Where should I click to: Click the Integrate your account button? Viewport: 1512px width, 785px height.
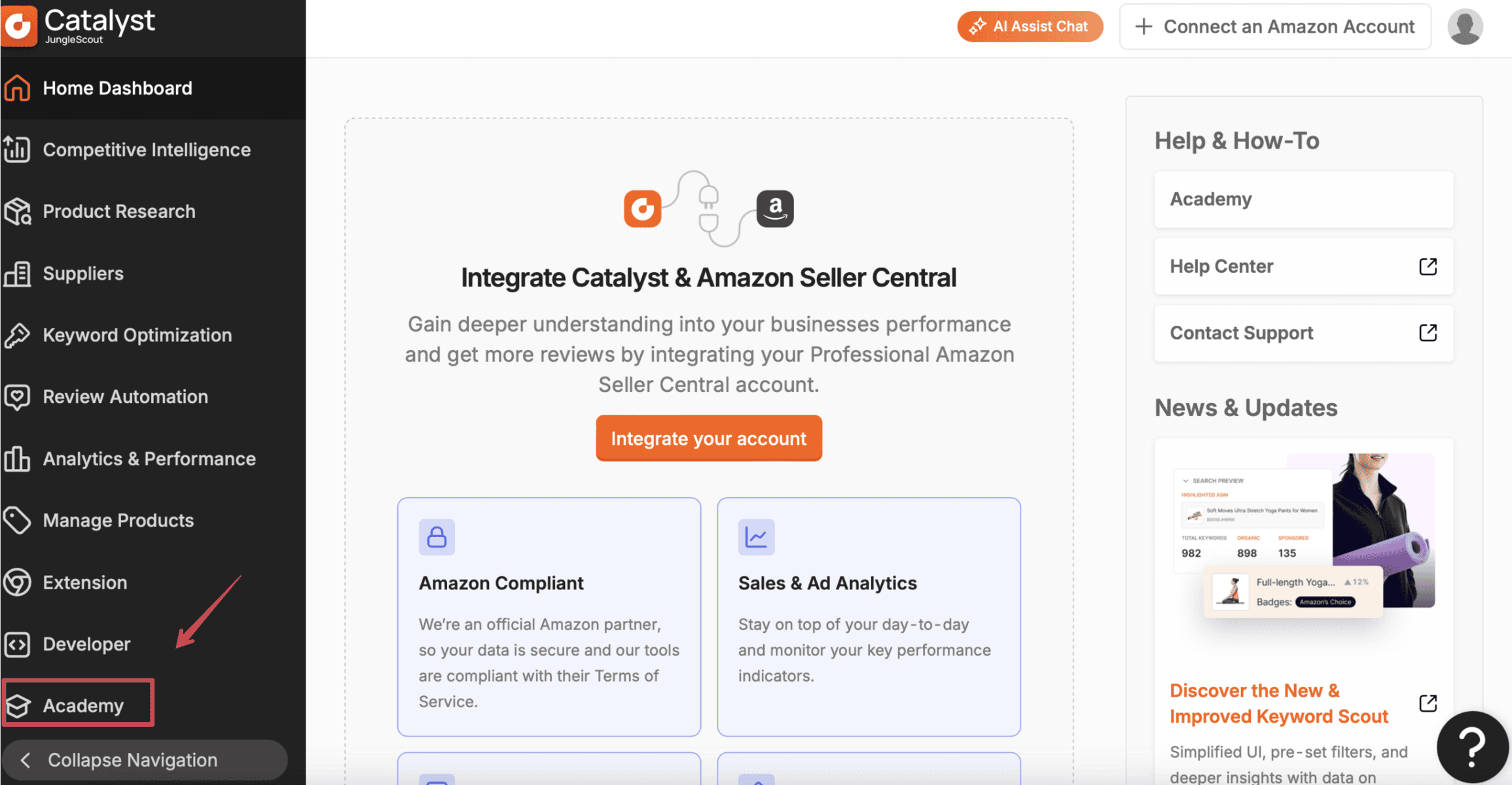708,438
